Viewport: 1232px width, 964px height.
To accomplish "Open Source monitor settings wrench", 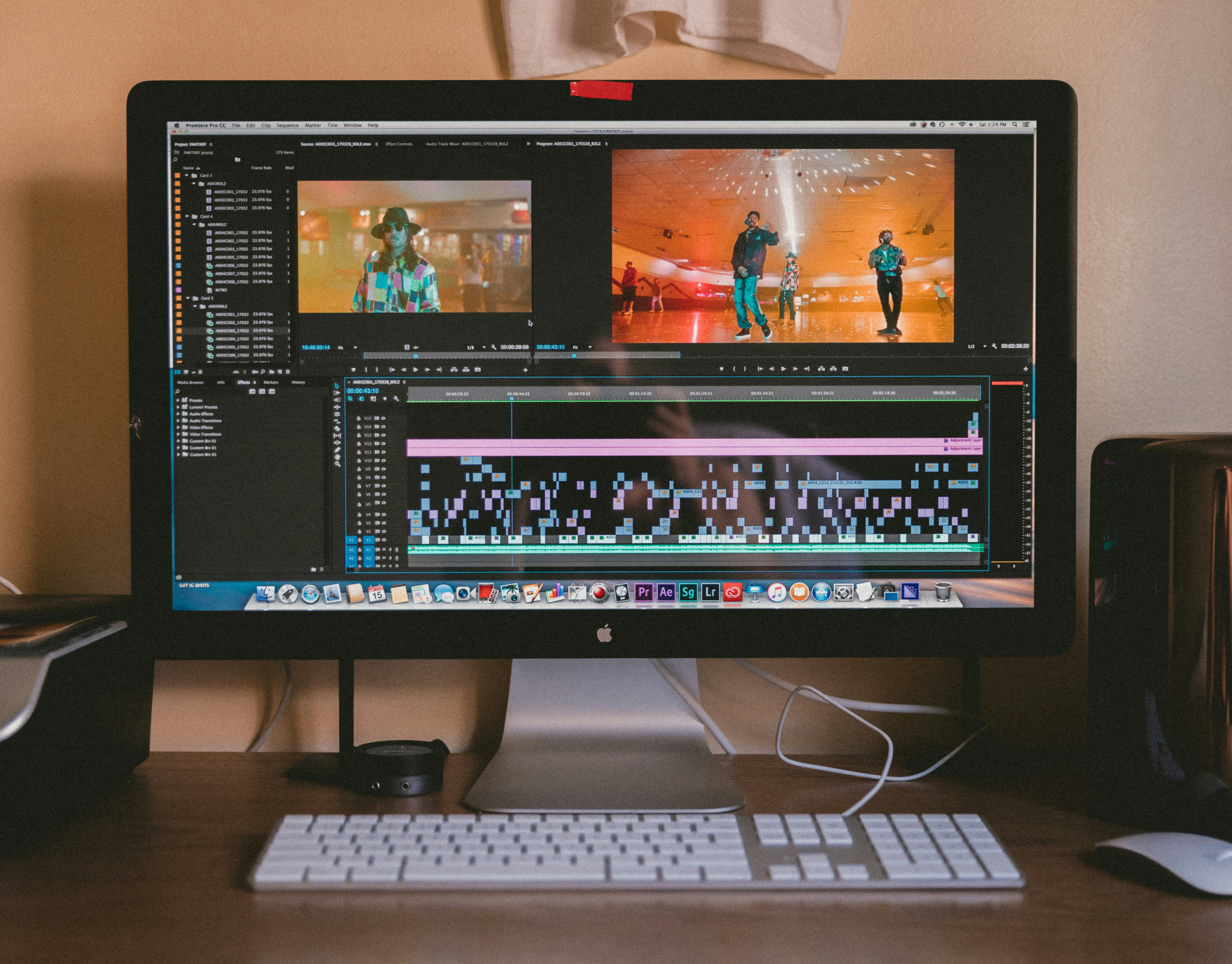I will (x=494, y=347).
